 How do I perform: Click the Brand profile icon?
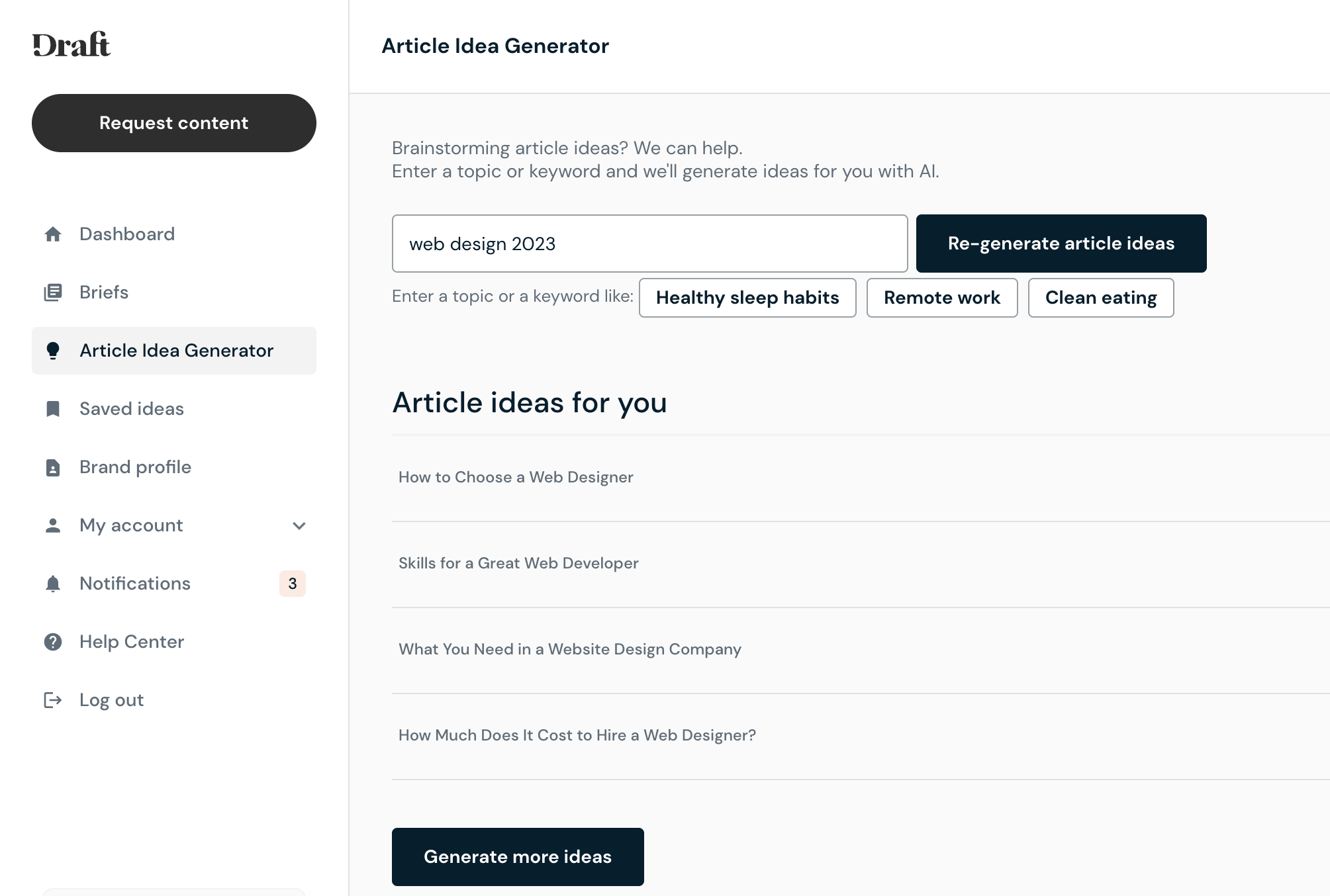point(53,467)
